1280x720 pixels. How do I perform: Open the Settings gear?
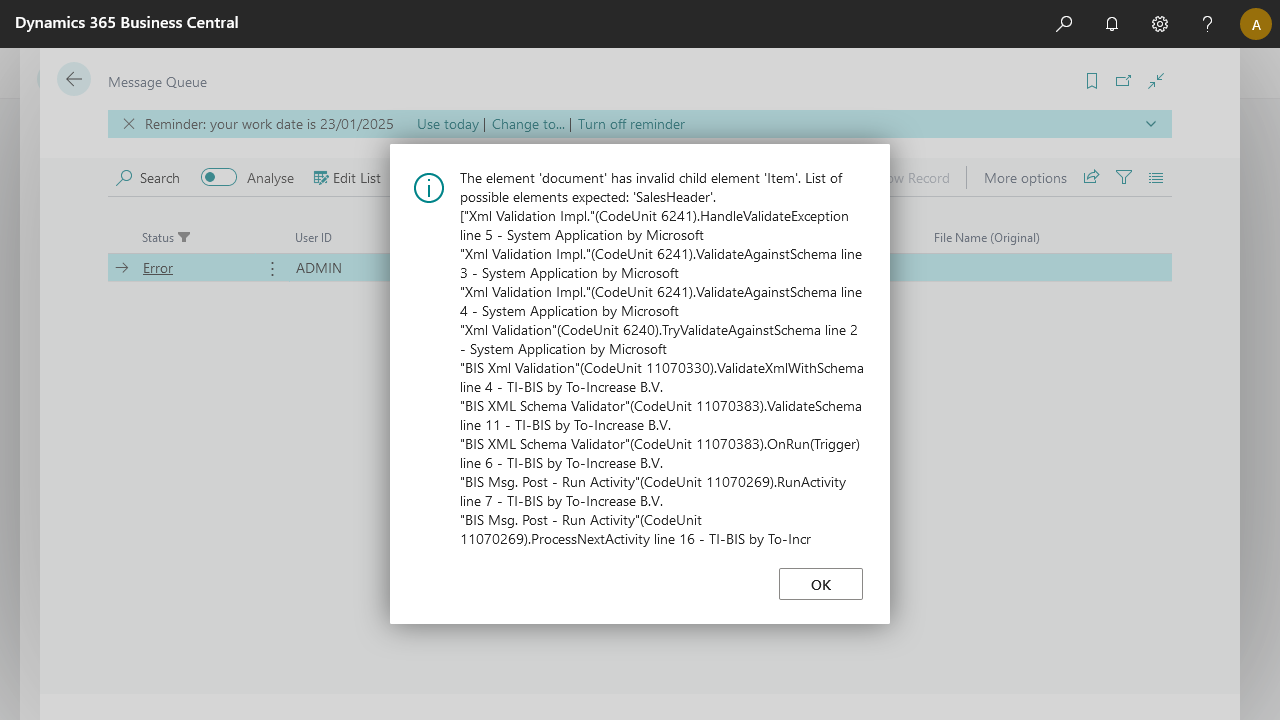(x=1160, y=24)
